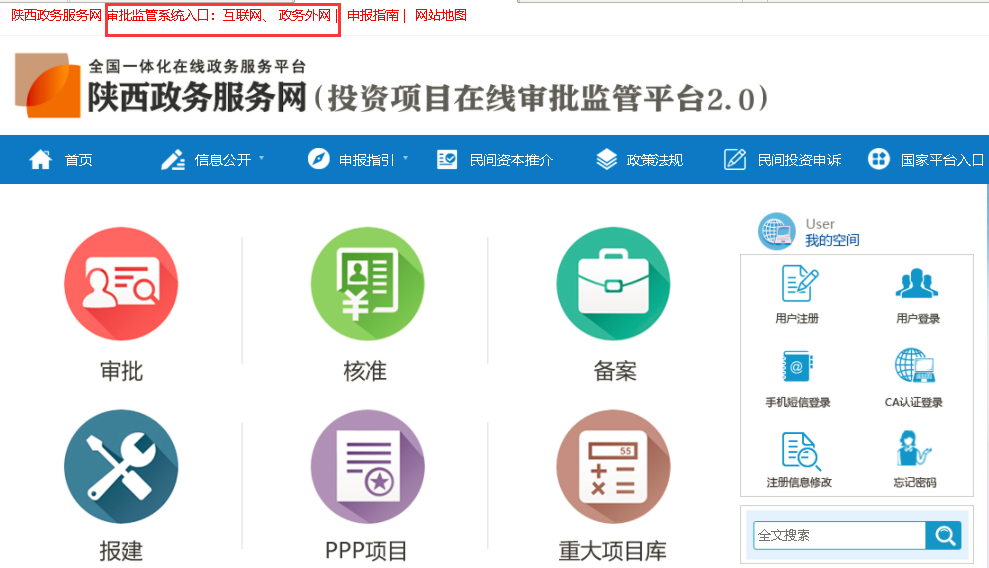Click the 重大项目库 label text
The width and height of the screenshot is (989, 568).
click(x=612, y=551)
